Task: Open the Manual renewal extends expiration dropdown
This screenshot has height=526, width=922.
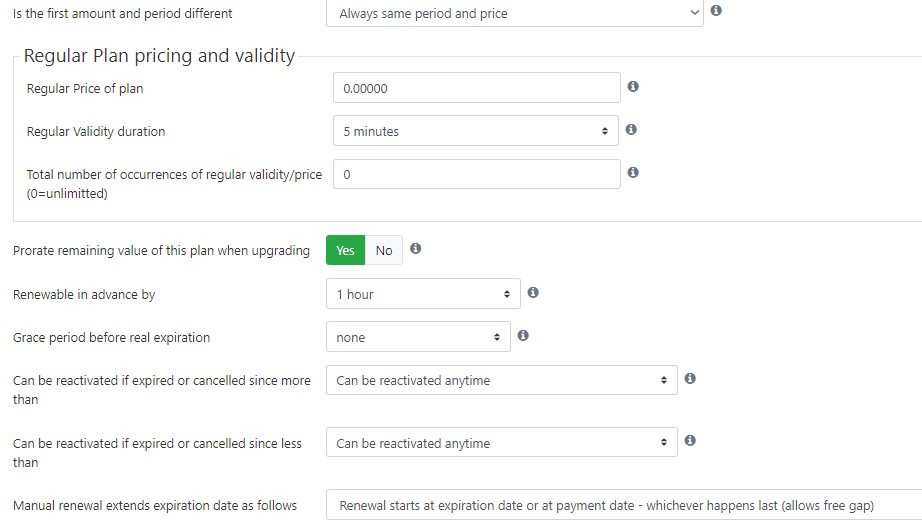Action: (x=624, y=505)
